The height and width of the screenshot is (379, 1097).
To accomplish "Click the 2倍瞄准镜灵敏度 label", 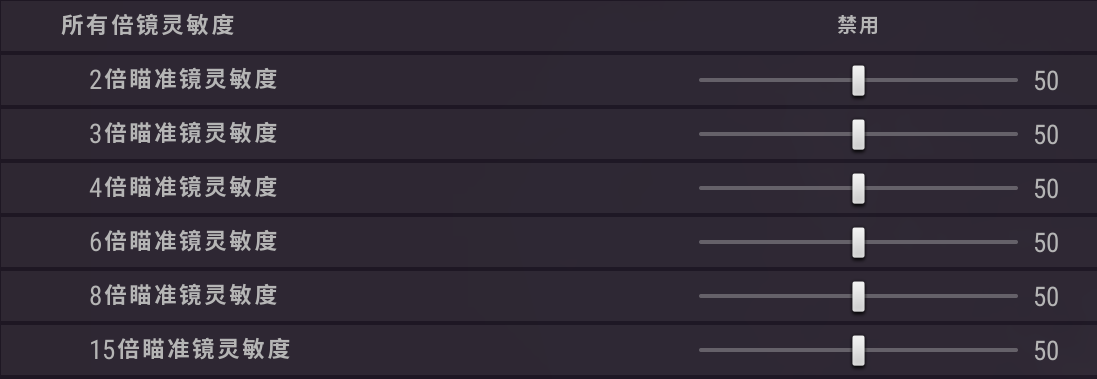I will click(x=183, y=80).
